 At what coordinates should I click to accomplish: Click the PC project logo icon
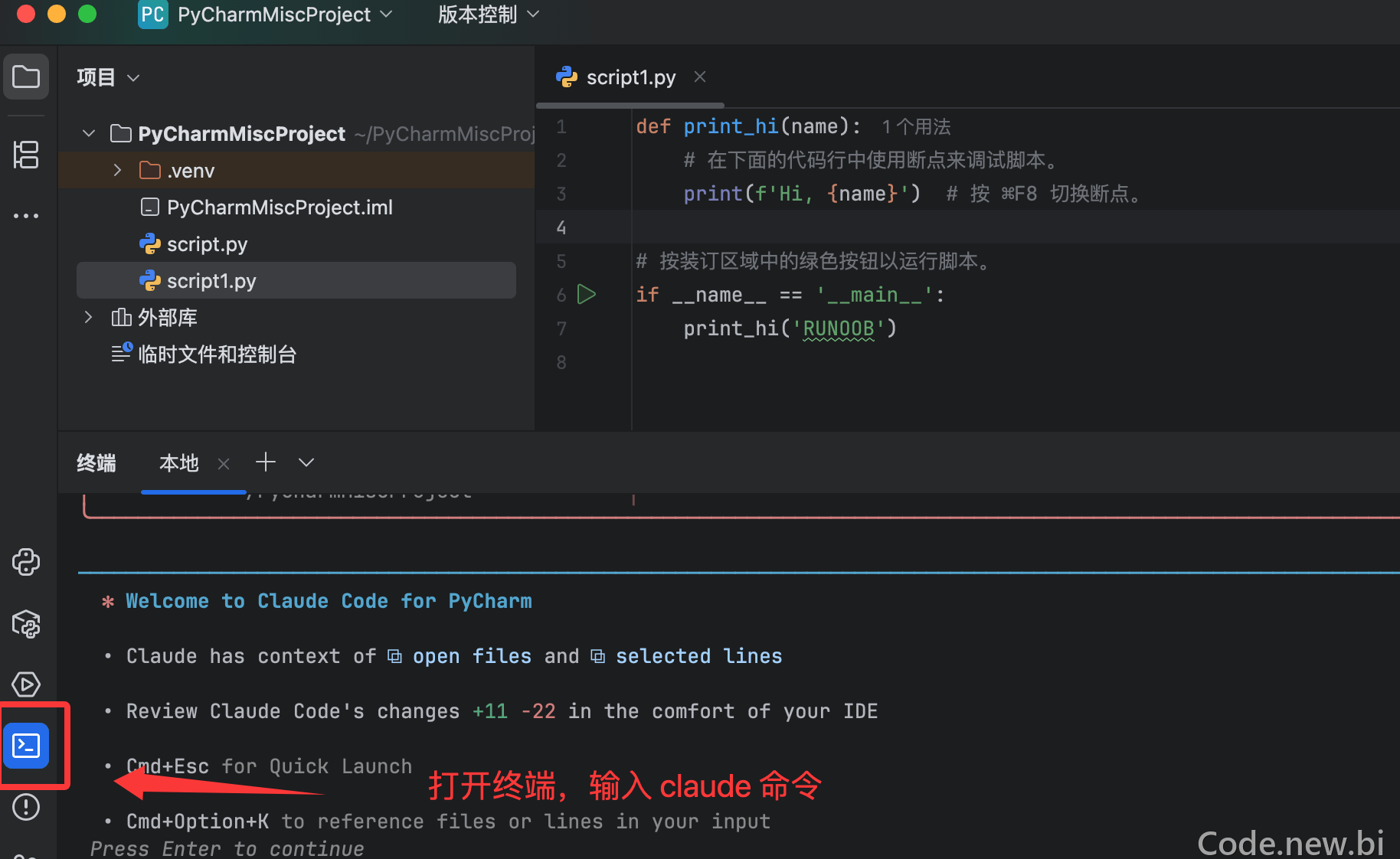[152, 15]
